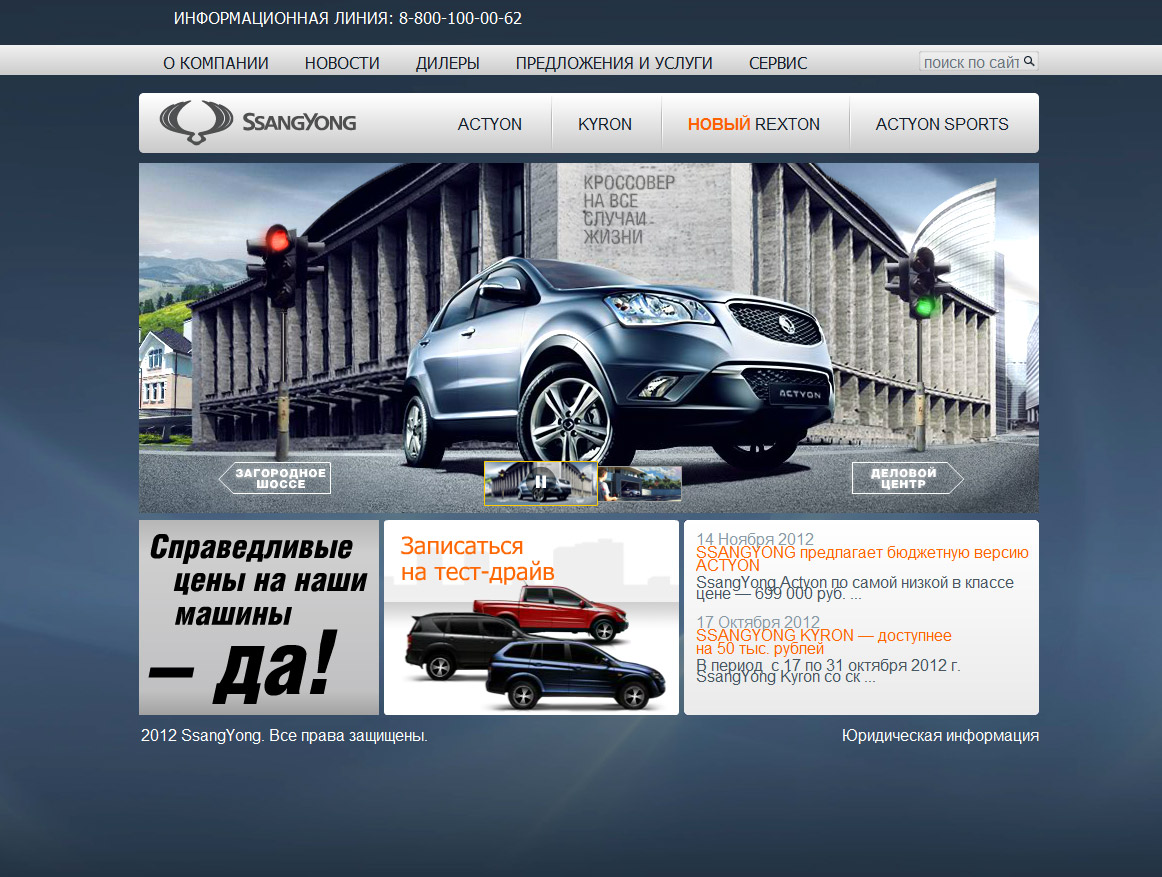Screen dimensions: 1162x877
Task: Click the search magnifier icon
Action: pos(1029,62)
